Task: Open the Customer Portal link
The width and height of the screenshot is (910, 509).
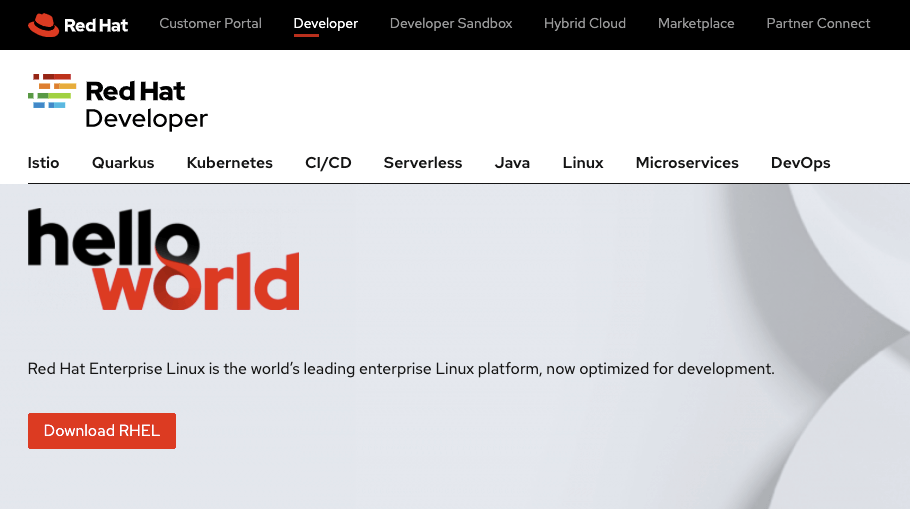Action: pos(210,23)
